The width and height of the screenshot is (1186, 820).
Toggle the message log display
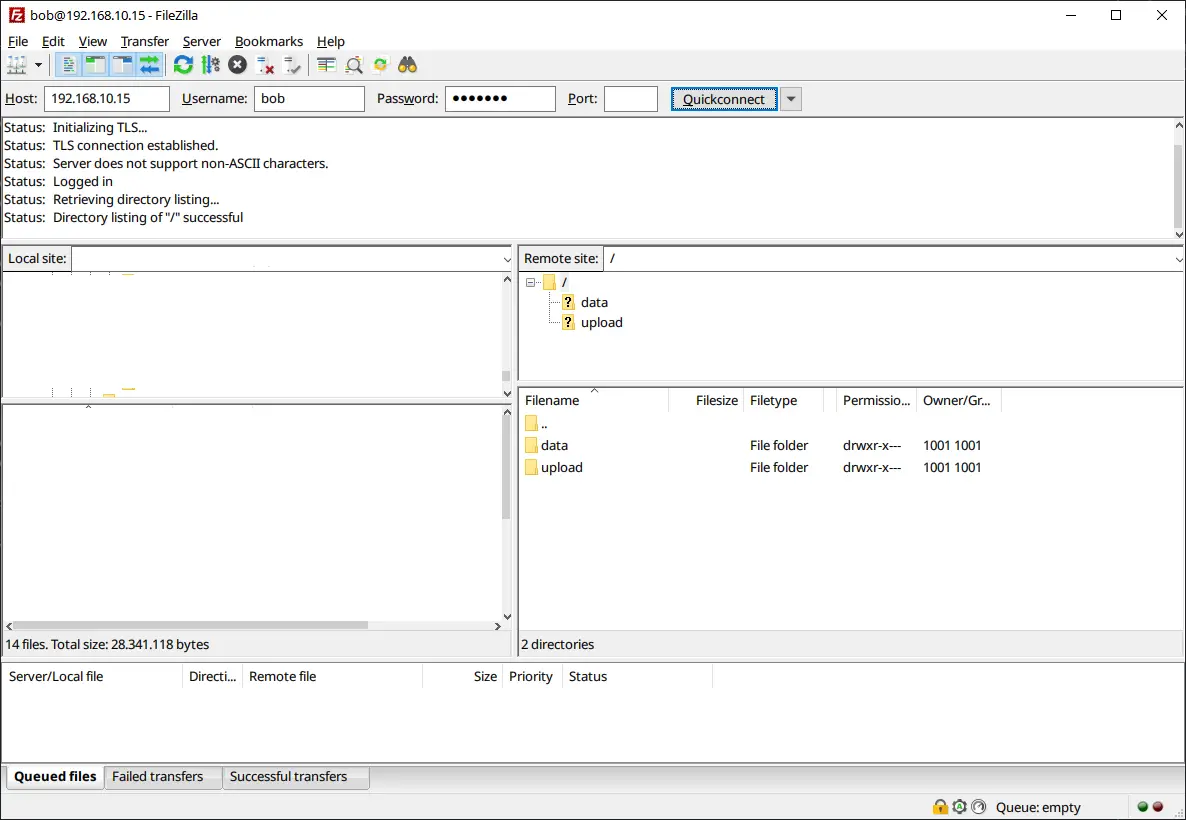coord(69,65)
